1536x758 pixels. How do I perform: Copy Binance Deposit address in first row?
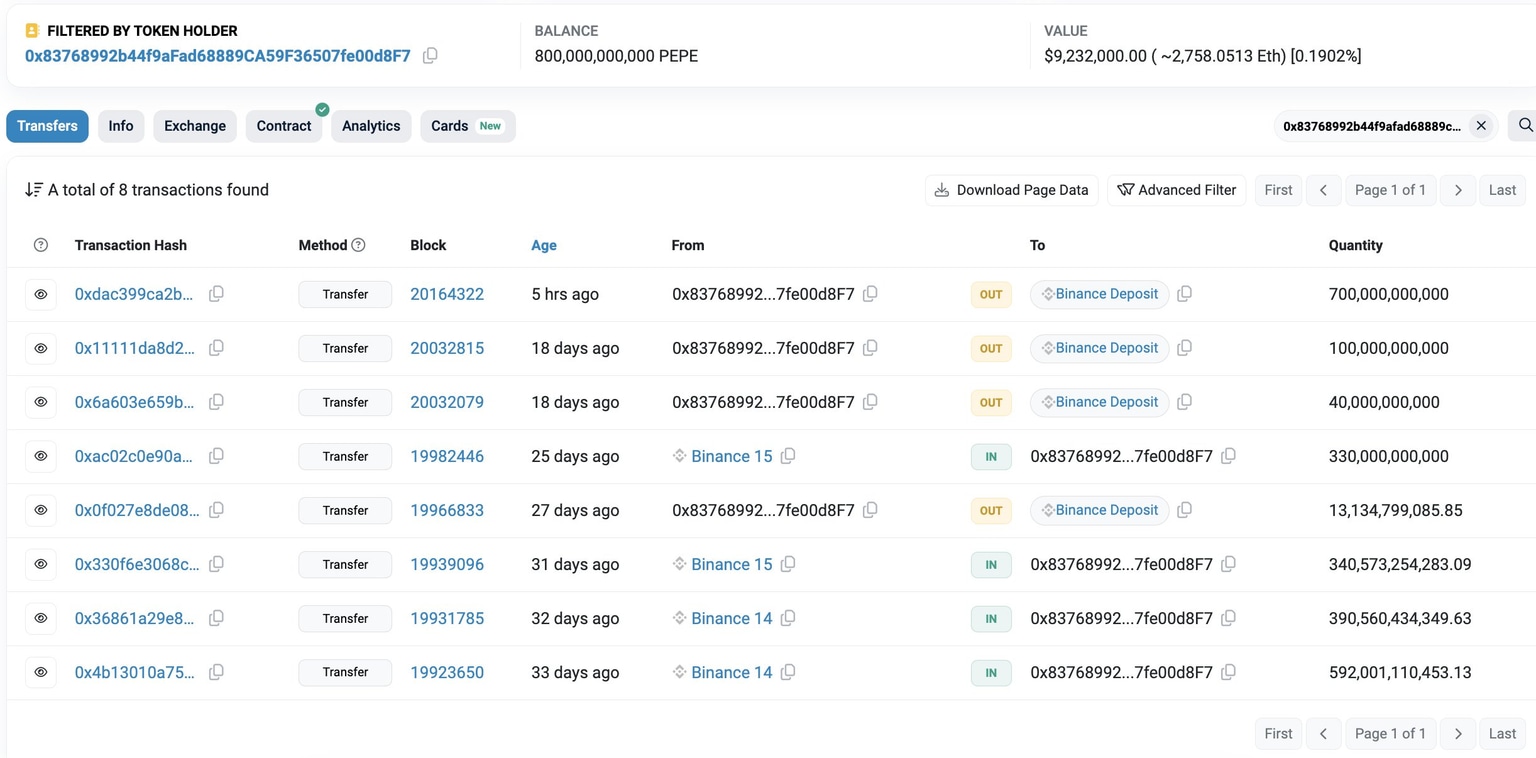click(x=1184, y=294)
